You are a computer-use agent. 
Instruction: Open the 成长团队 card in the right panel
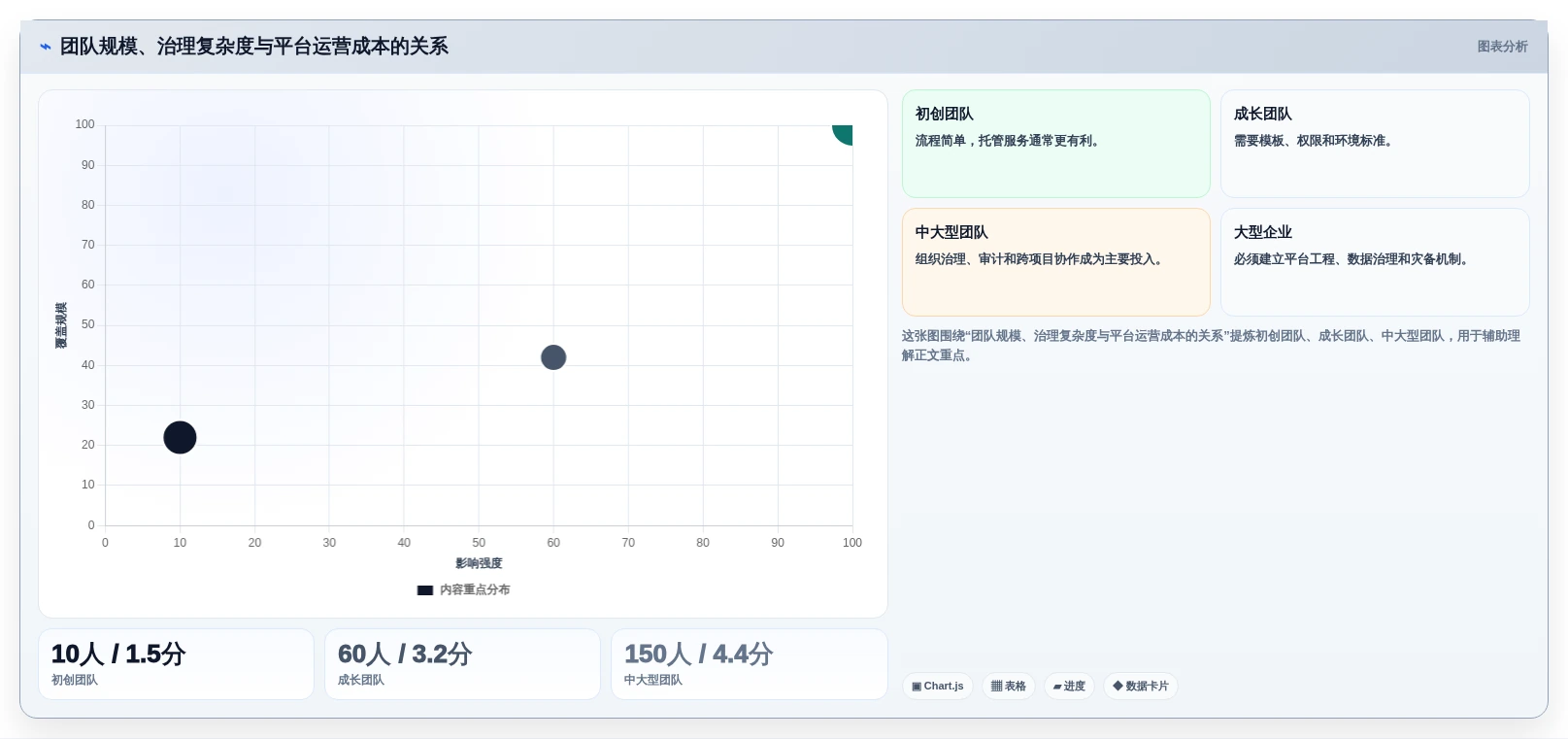click(1375, 144)
